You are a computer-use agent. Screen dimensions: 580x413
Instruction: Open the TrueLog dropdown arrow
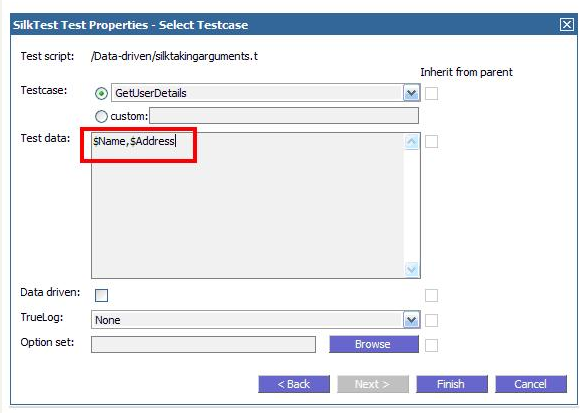click(x=411, y=320)
